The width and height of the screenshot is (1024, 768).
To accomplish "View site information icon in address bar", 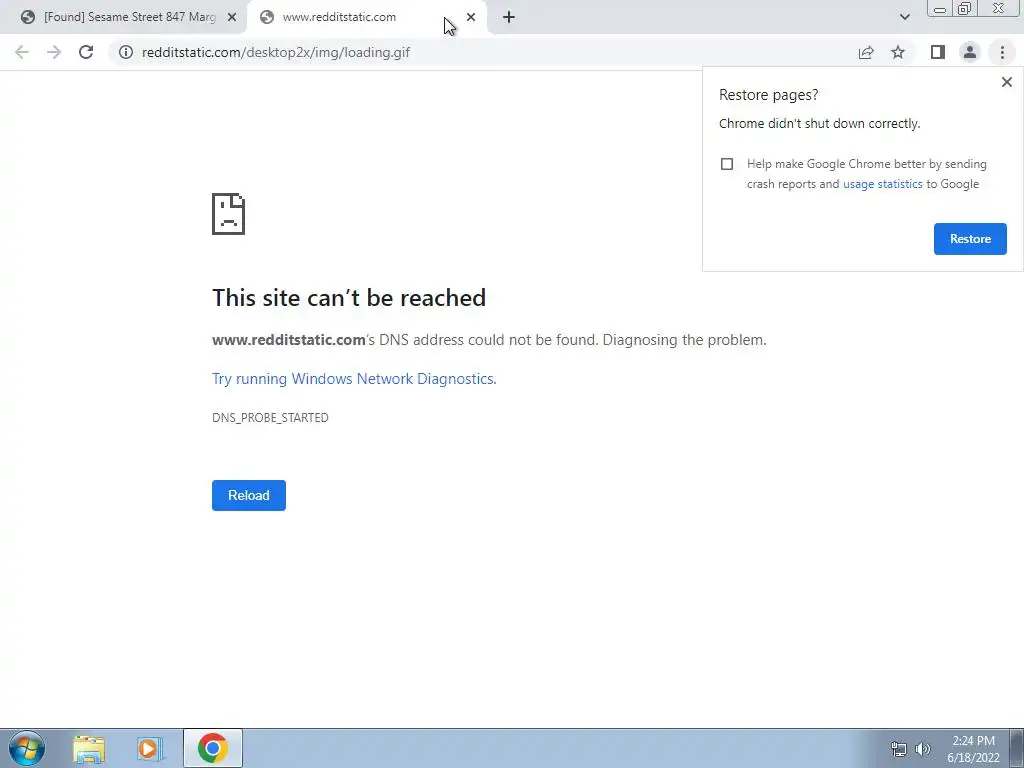I will [126, 52].
